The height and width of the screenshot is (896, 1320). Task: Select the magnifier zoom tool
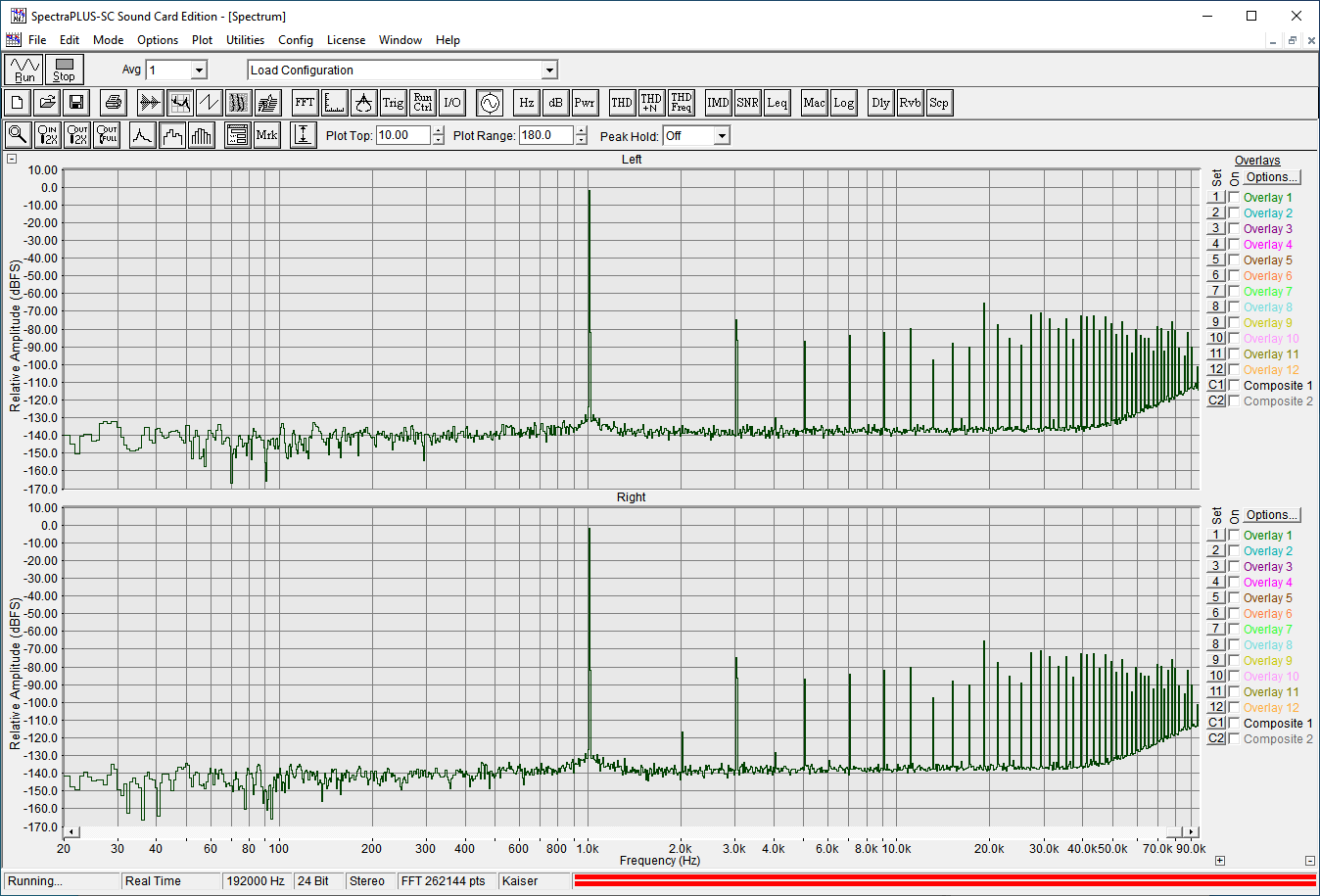[18, 135]
